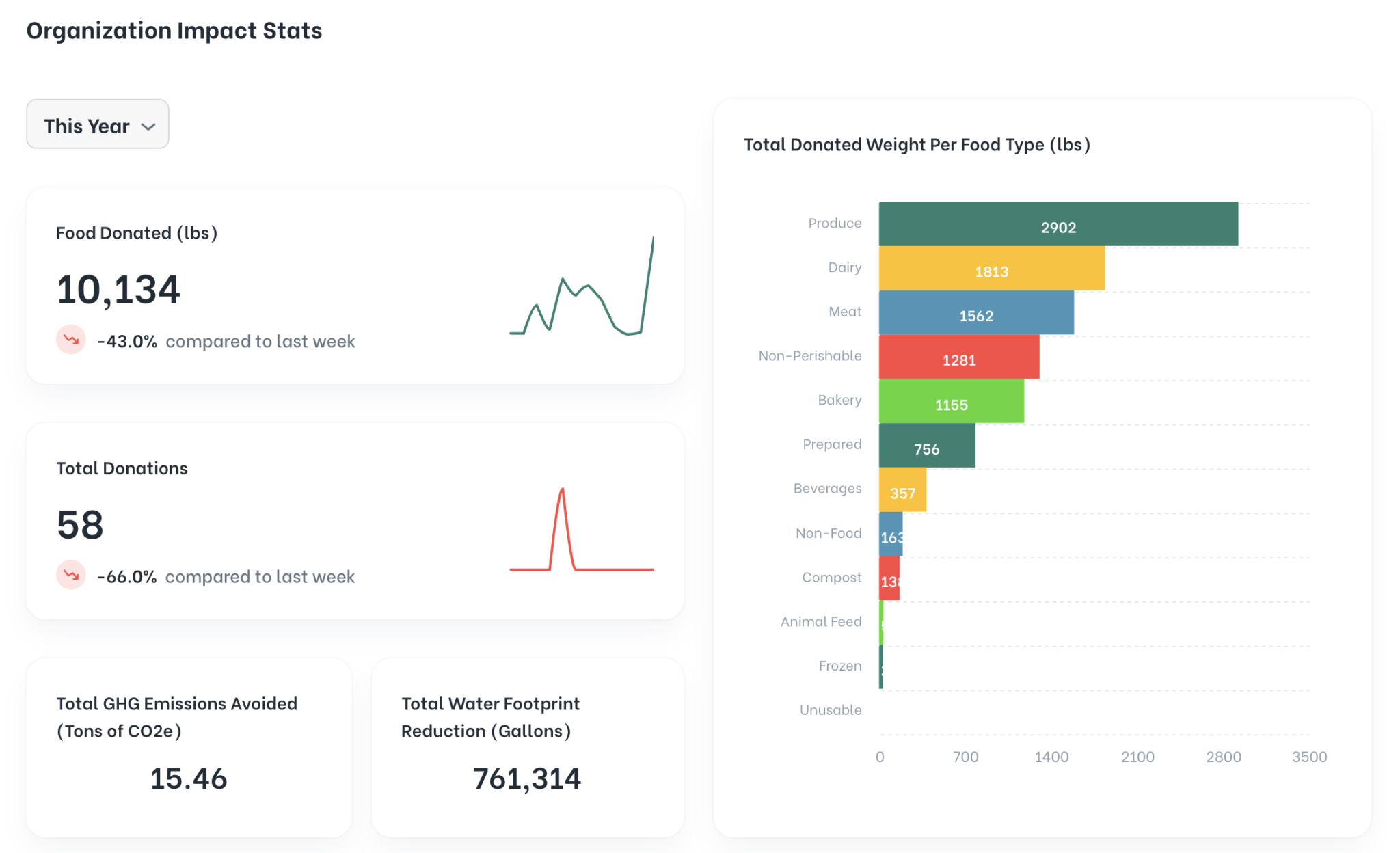Click the GHG Emissions Avoided value 15.46
Image resolution: width=1400 pixels, height=853 pixels.
point(188,778)
